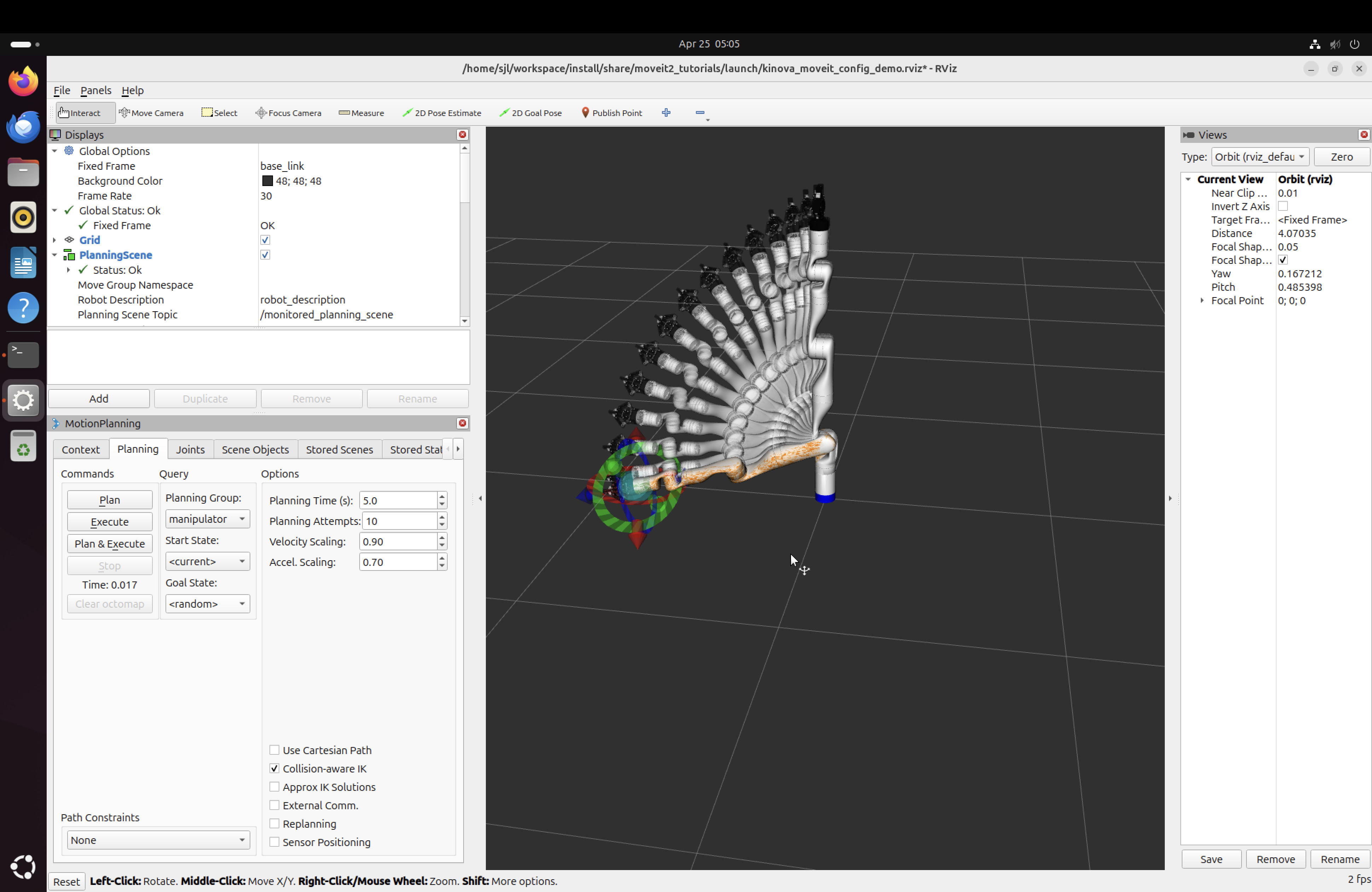Open the Goal State dropdown
1372x892 pixels.
click(207, 604)
